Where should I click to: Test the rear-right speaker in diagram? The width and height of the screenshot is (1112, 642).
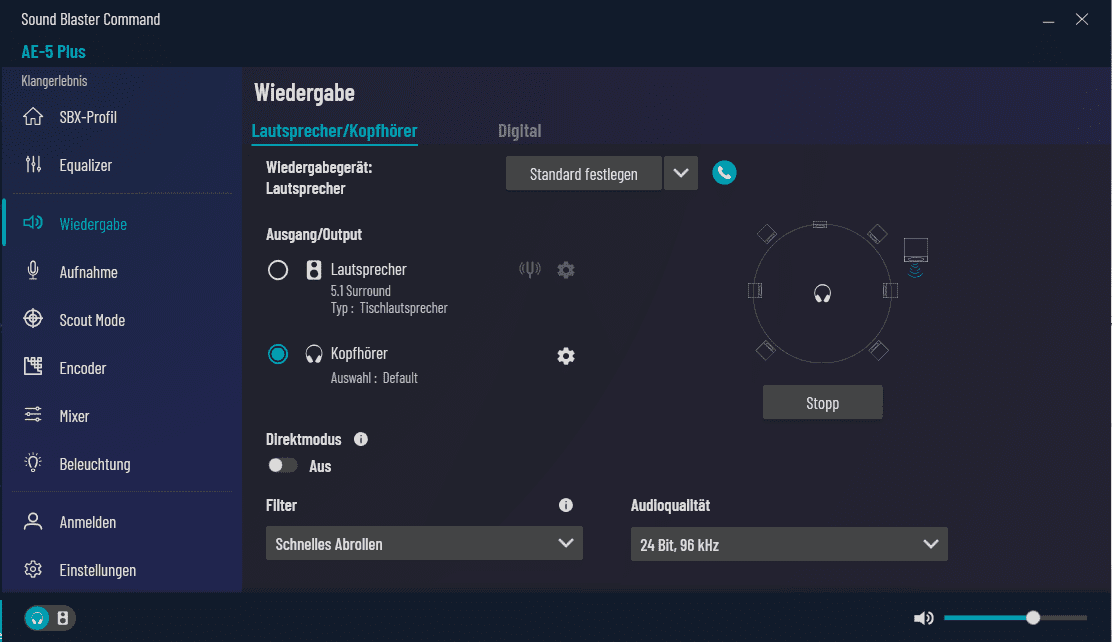[x=879, y=350]
